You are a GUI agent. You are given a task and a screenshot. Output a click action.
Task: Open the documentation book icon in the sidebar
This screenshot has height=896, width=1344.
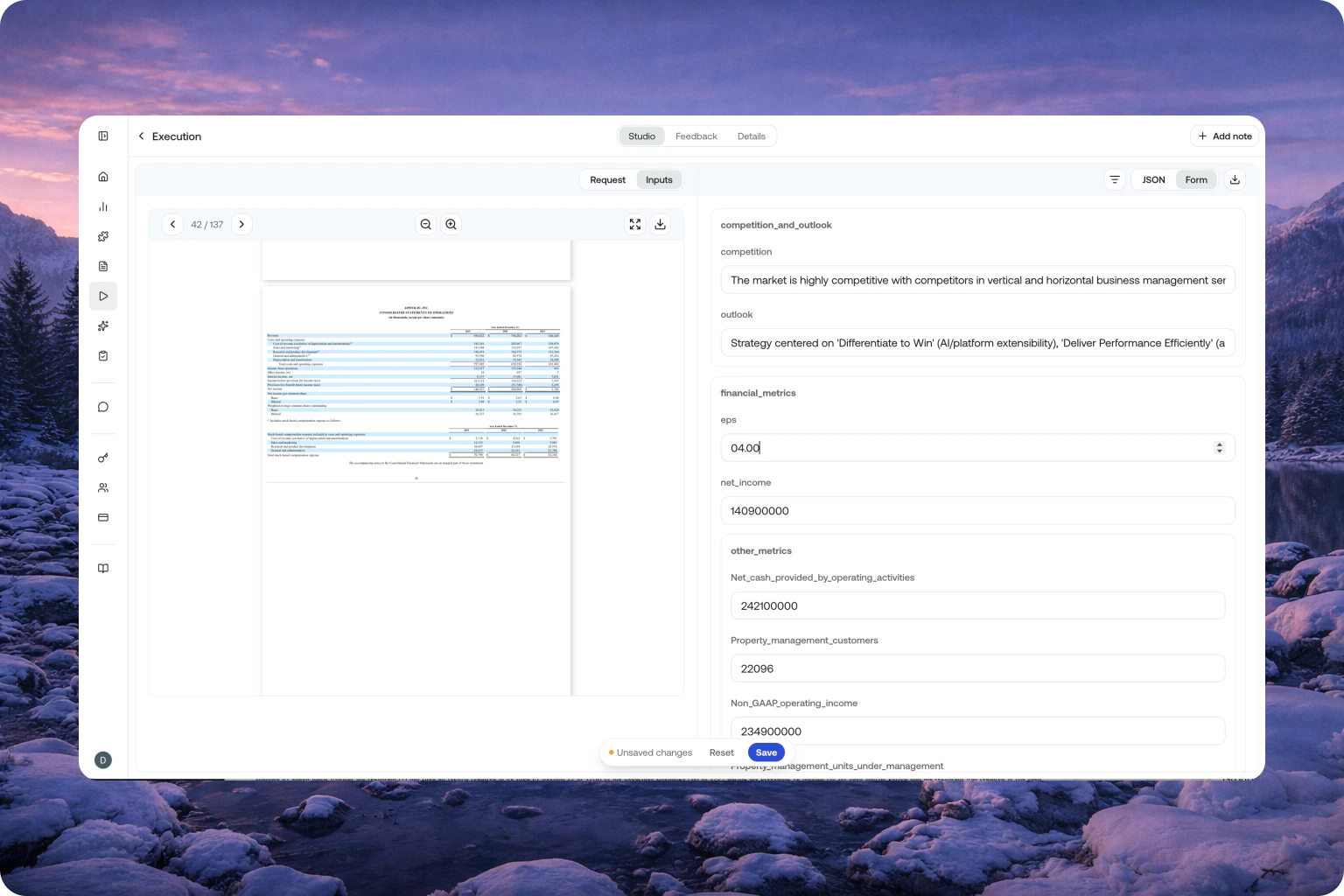point(103,568)
